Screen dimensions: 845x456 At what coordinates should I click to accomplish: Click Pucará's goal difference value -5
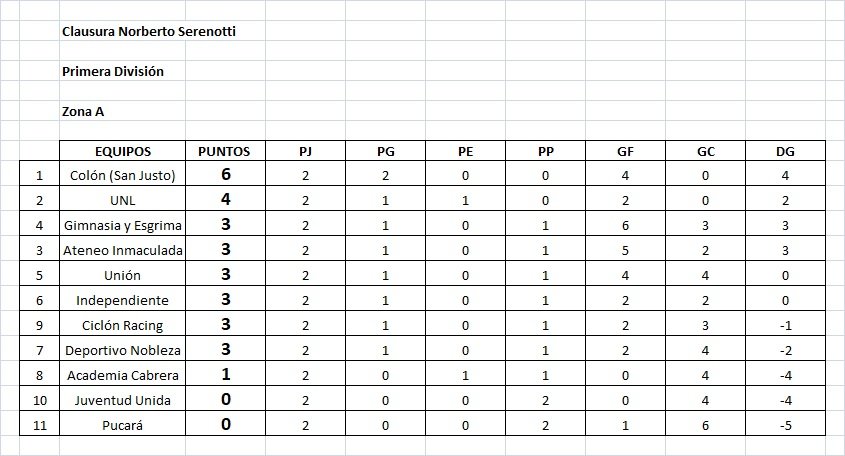click(785, 425)
